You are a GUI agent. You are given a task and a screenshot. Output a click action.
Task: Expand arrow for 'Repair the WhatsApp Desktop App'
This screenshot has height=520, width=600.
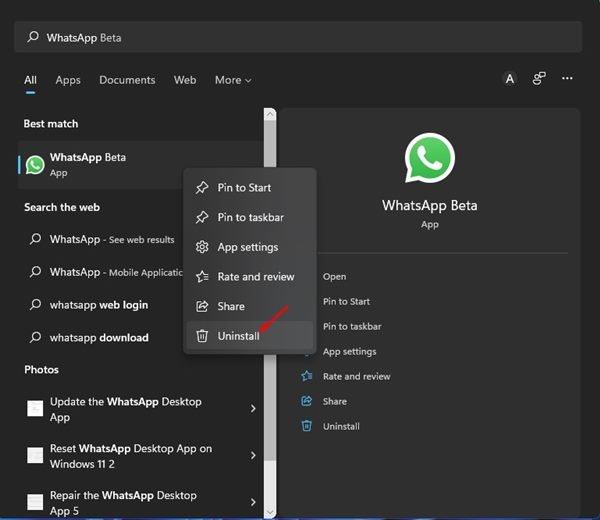pos(253,502)
